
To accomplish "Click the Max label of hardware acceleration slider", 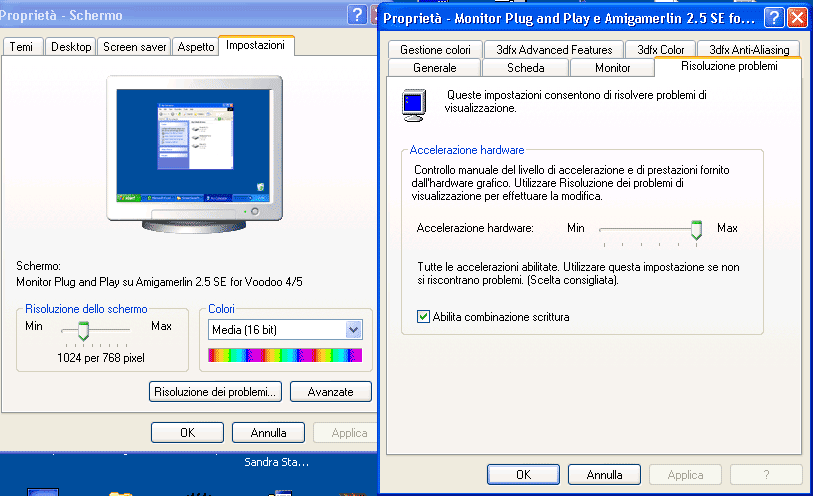I will tap(727, 228).
